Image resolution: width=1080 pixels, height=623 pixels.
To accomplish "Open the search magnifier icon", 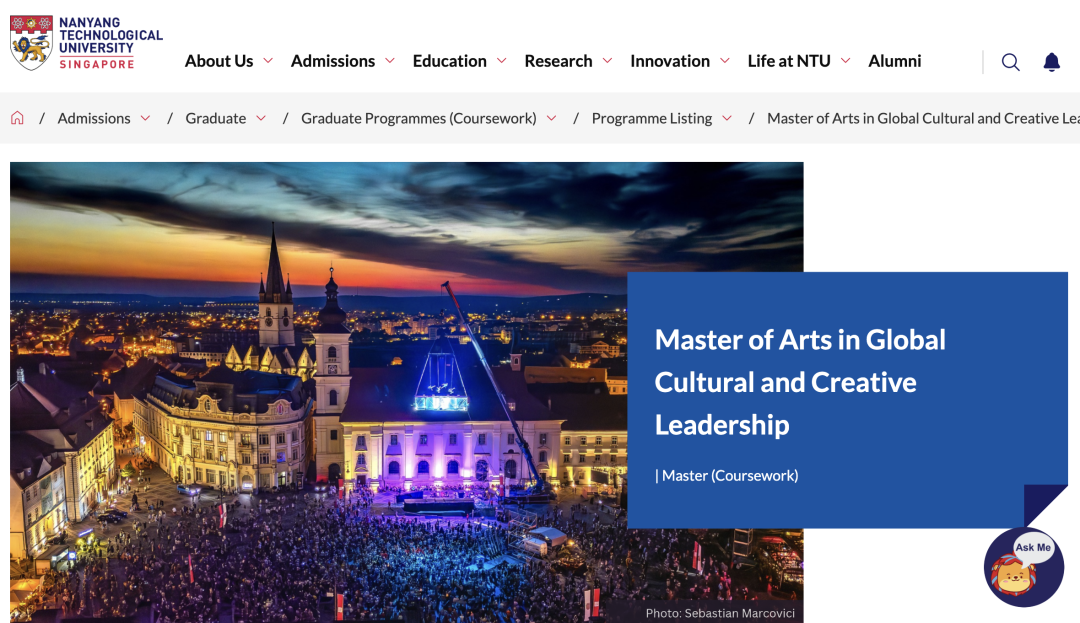I will point(1010,62).
